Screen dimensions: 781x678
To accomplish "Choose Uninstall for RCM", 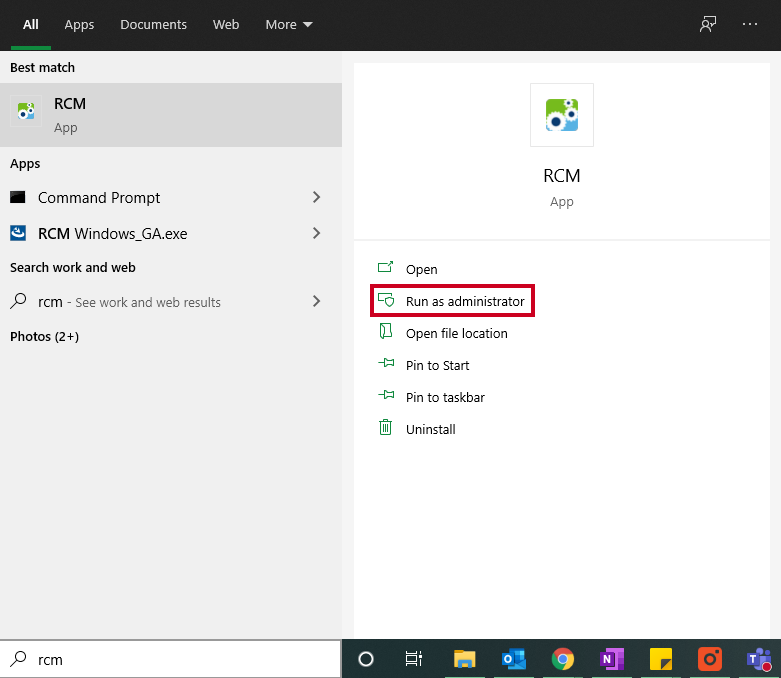I will (430, 429).
